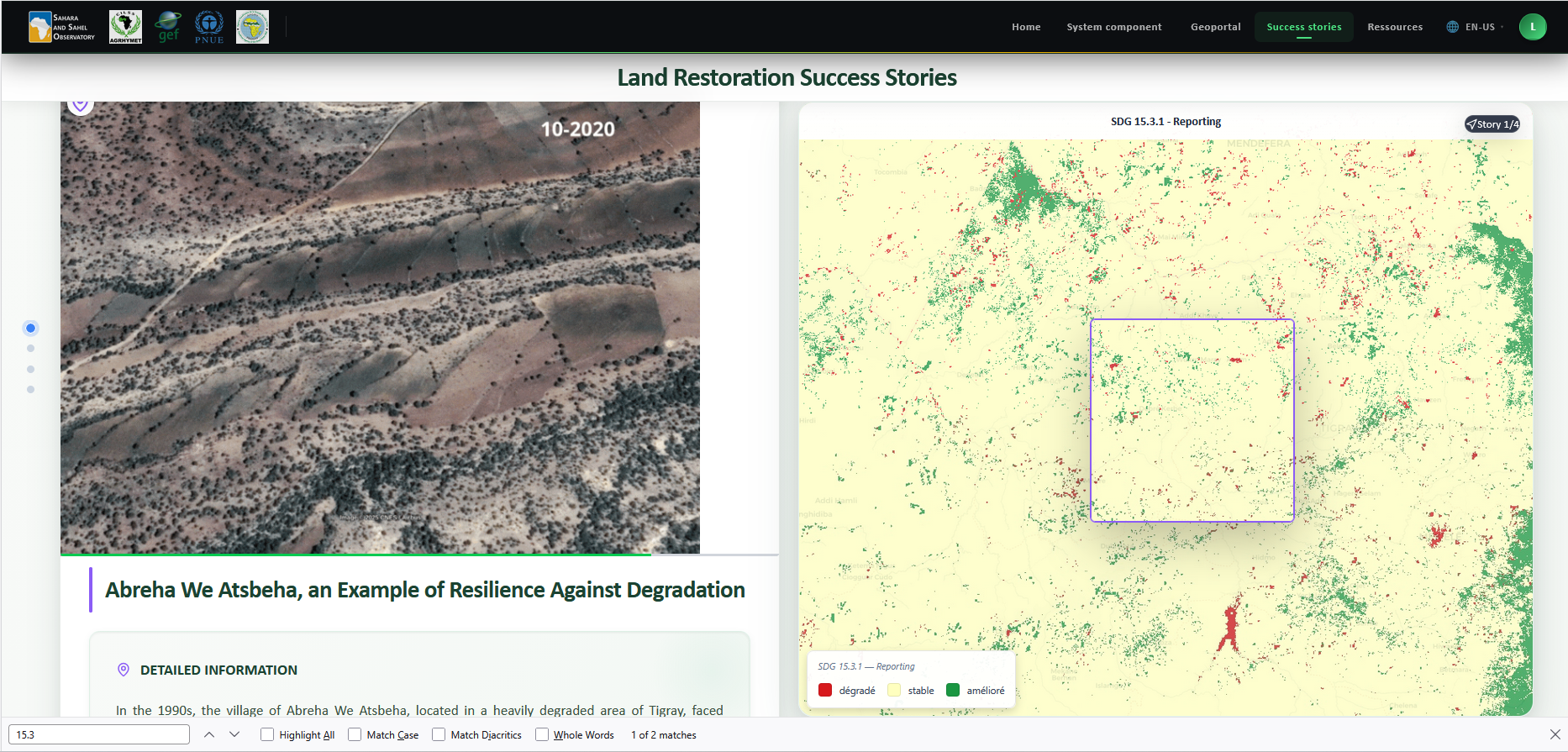The width and height of the screenshot is (1568, 752).
Task: Click the yellow stable legend swatch
Action: click(x=894, y=690)
